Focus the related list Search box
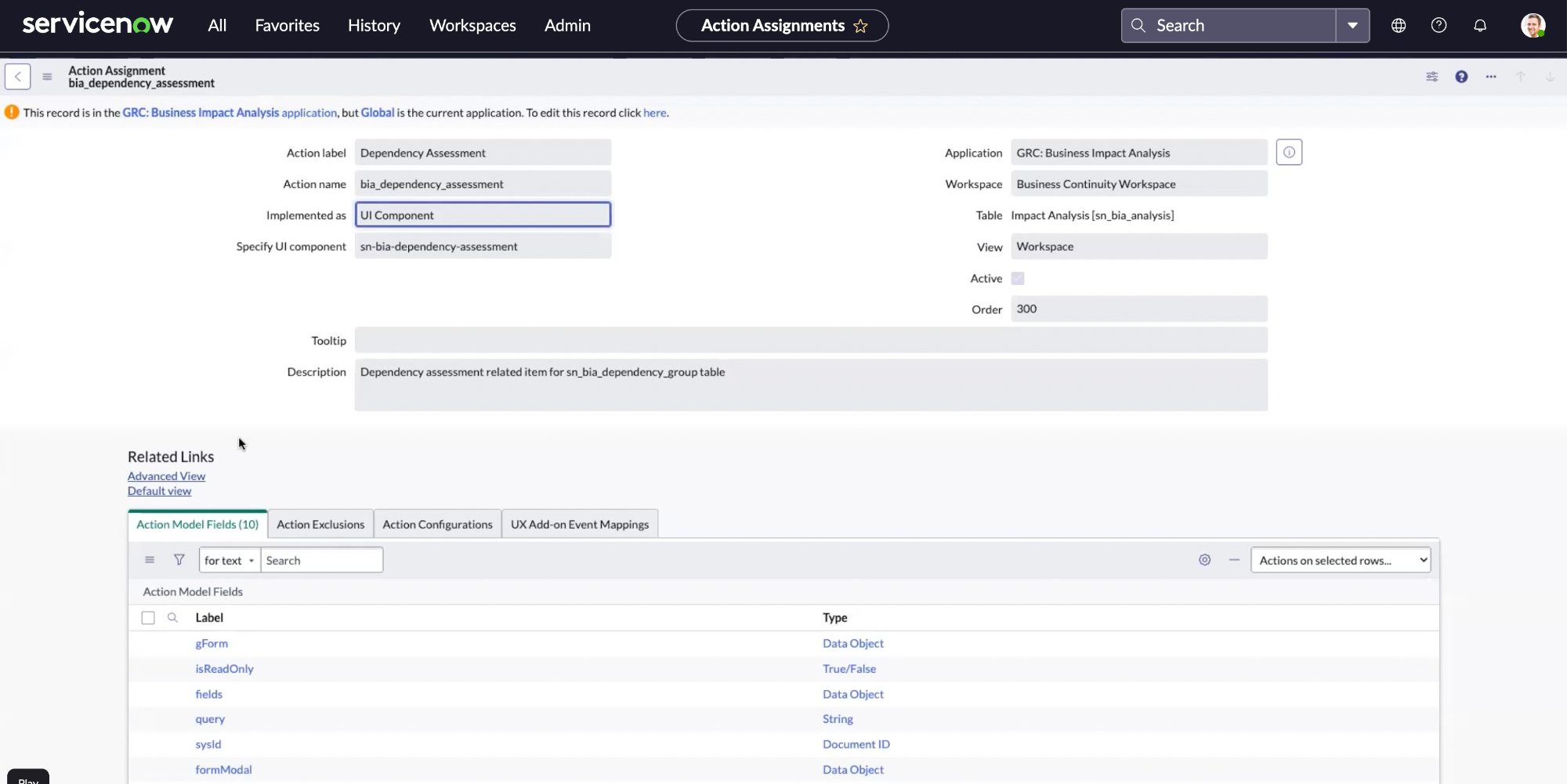The image size is (1567, 784). click(x=321, y=560)
